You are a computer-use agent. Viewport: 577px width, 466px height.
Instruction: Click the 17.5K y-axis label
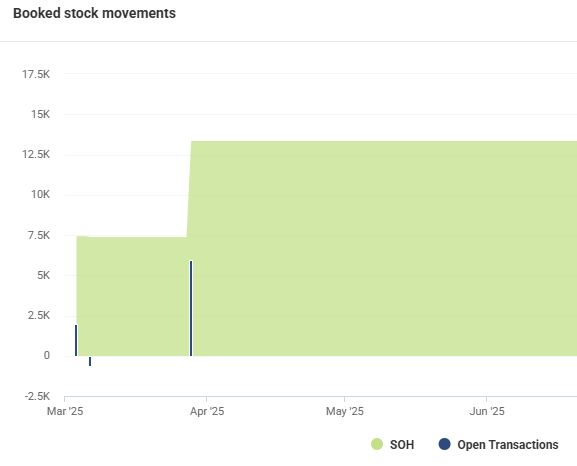click(36, 74)
